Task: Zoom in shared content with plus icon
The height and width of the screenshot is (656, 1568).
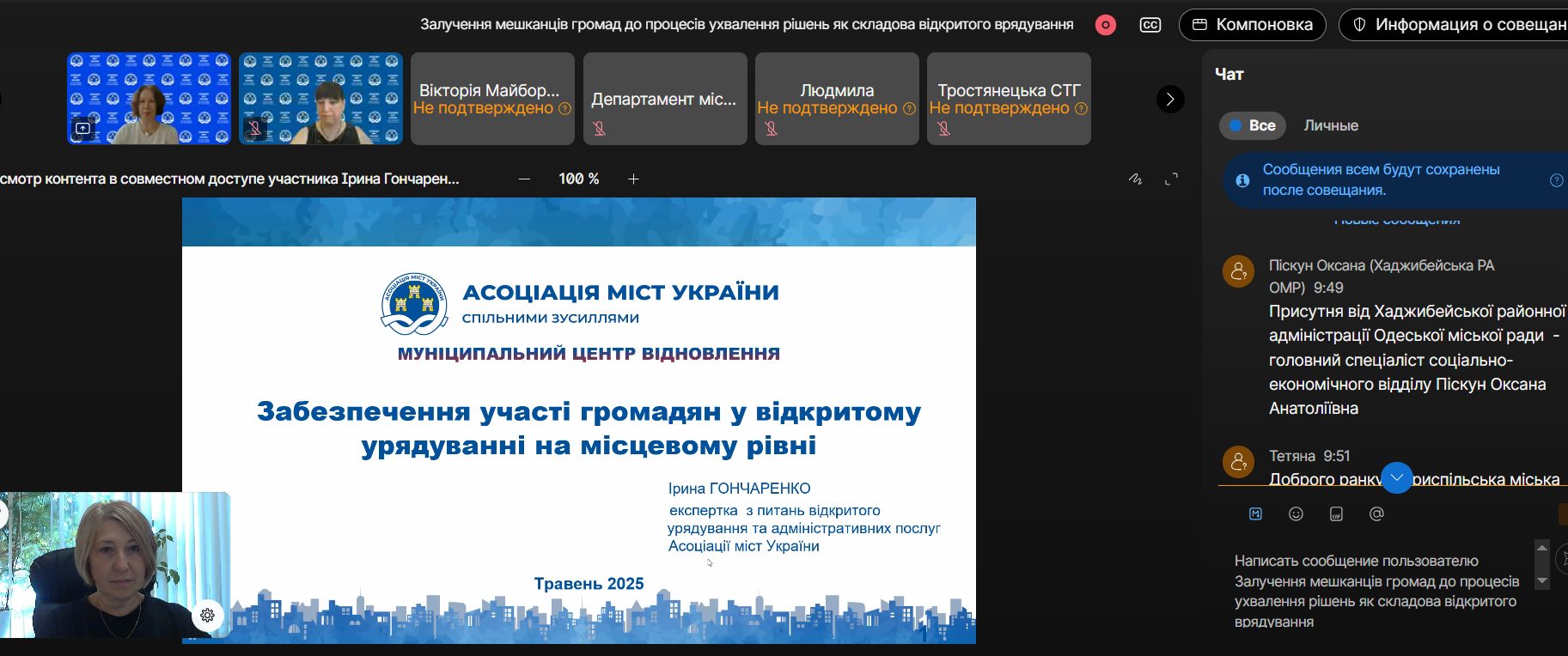Action: pos(633,179)
